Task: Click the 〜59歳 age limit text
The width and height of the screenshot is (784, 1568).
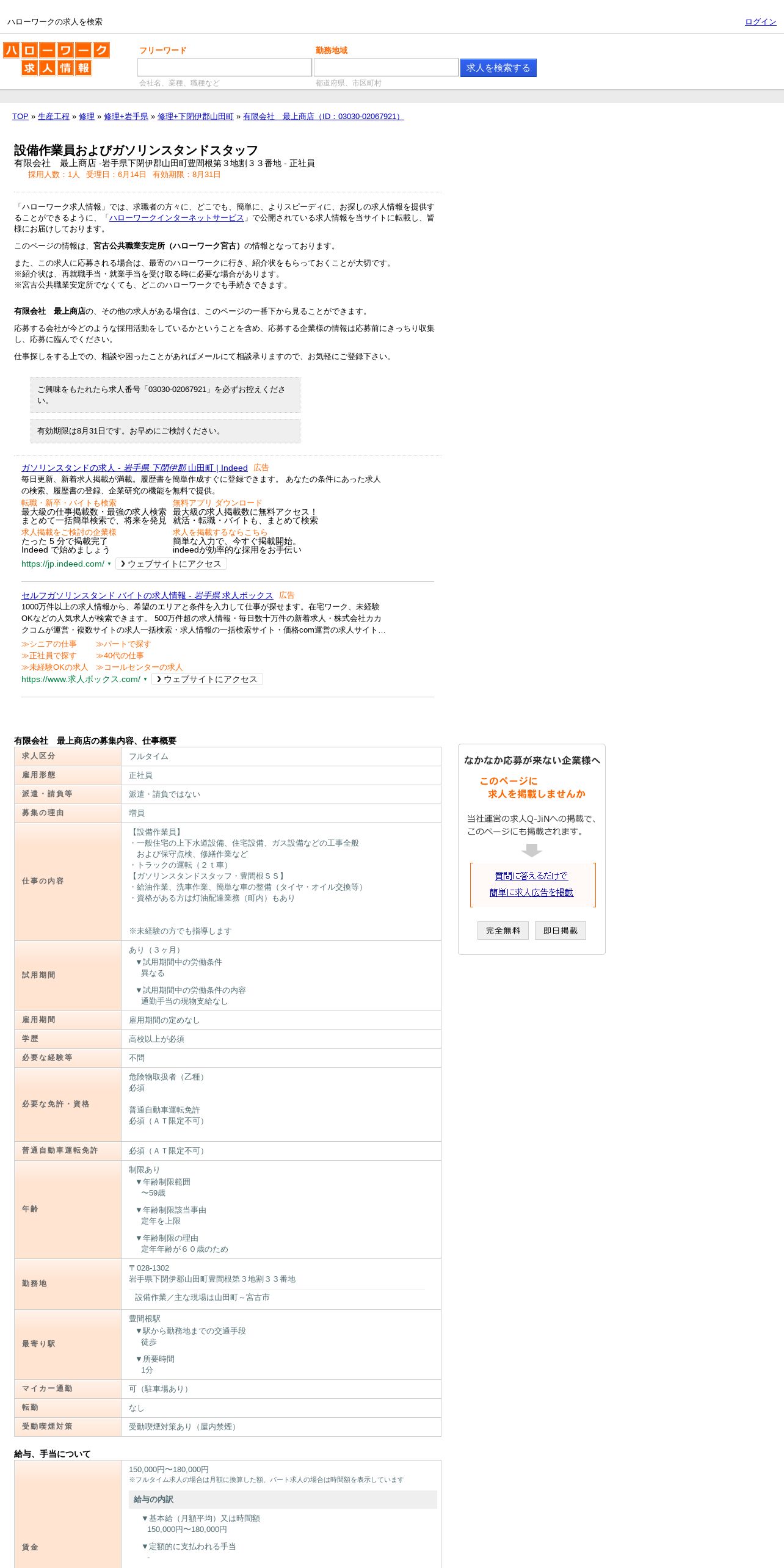Action: pos(153,1193)
